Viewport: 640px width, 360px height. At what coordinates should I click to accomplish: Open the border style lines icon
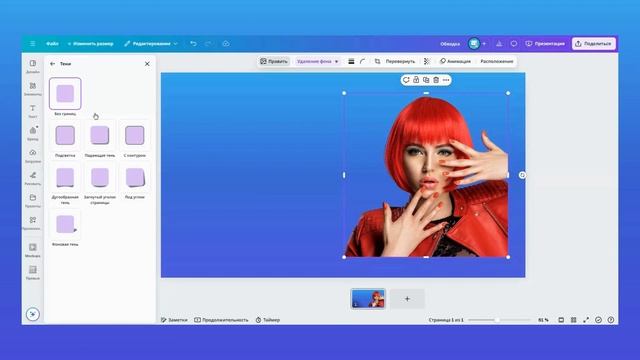click(351, 61)
